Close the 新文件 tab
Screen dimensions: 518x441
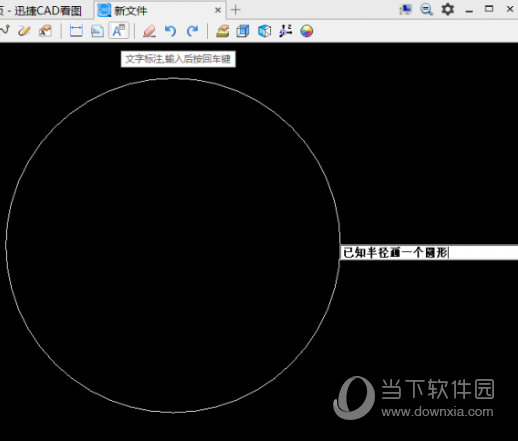(x=218, y=10)
